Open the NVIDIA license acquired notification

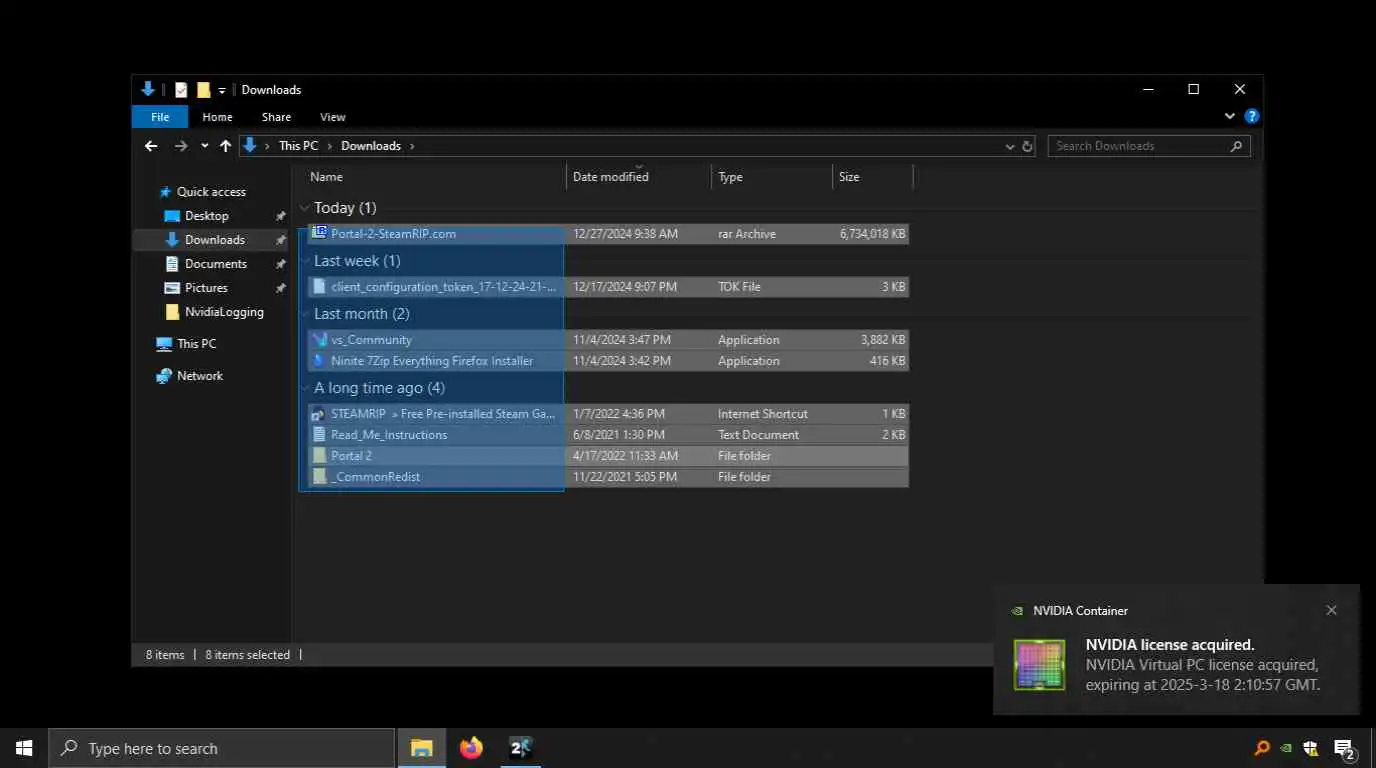coord(1177,650)
